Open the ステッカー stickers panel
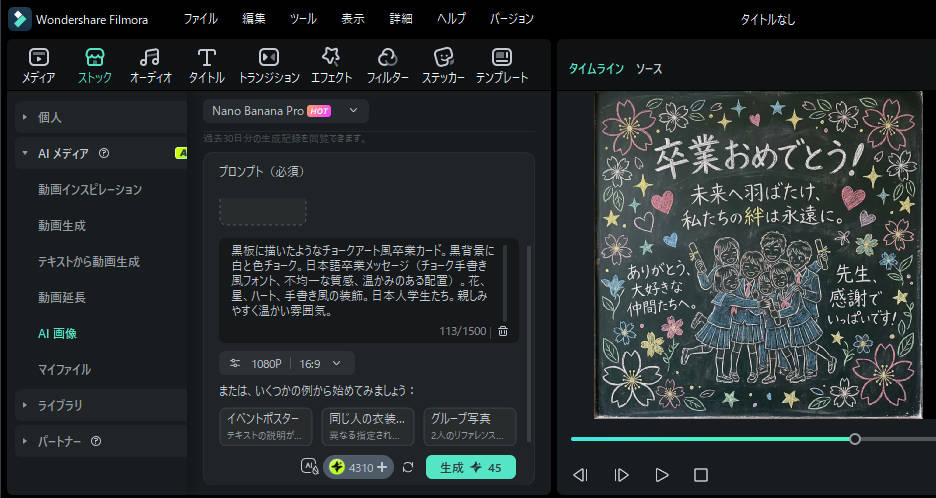The width and height of the screenshot is (936, 498). click(444, 66)
